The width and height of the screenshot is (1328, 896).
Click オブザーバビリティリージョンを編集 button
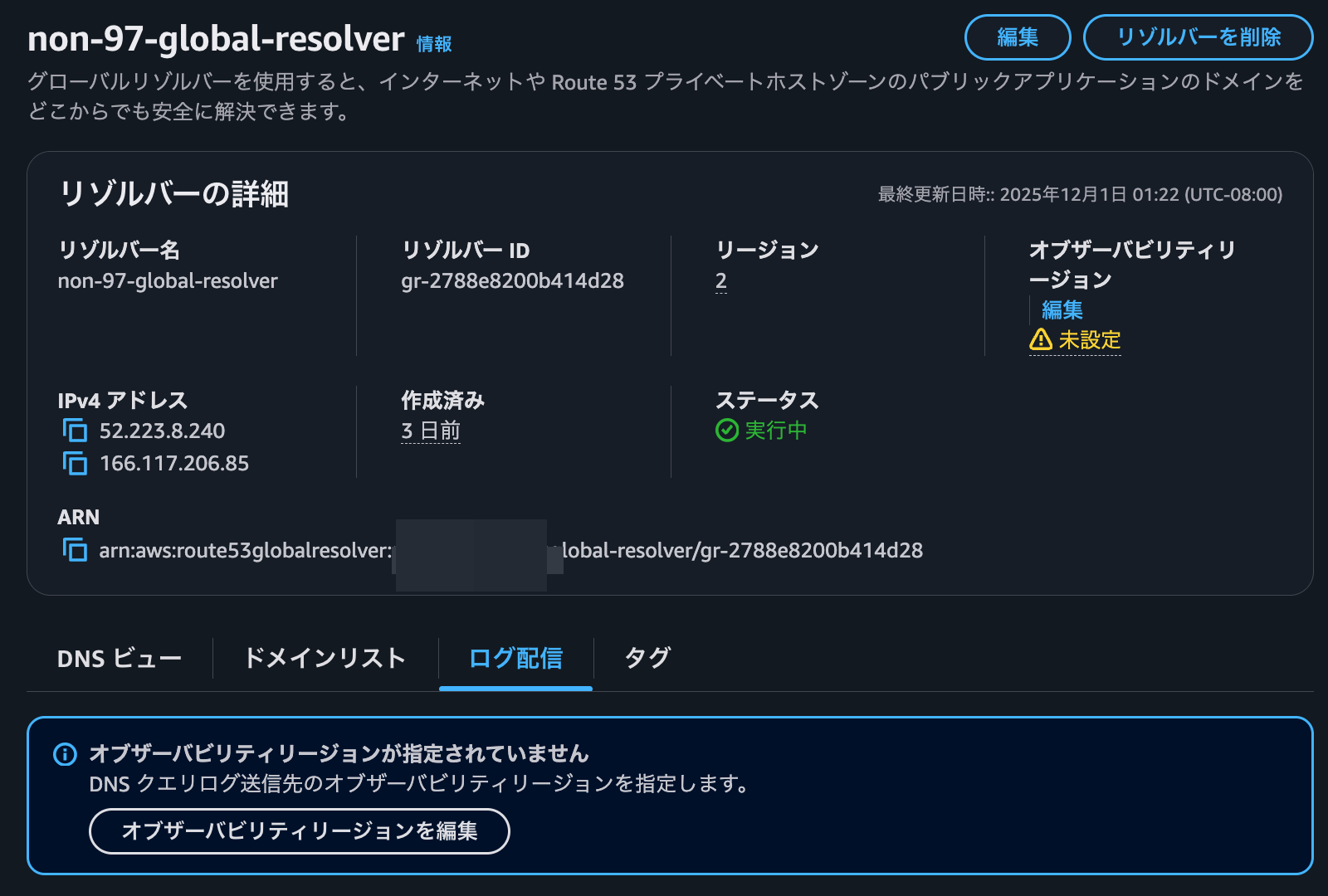pyautogui.click(x=298, y=830)
